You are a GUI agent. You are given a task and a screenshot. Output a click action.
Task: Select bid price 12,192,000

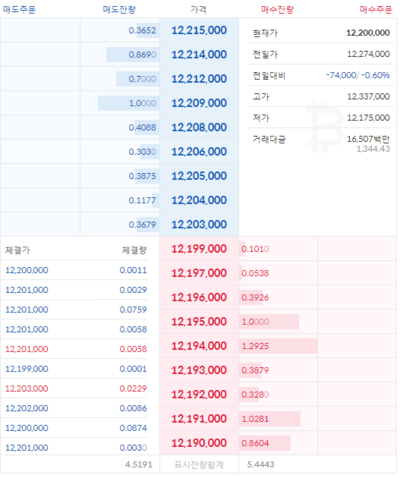tap(199, 395)
